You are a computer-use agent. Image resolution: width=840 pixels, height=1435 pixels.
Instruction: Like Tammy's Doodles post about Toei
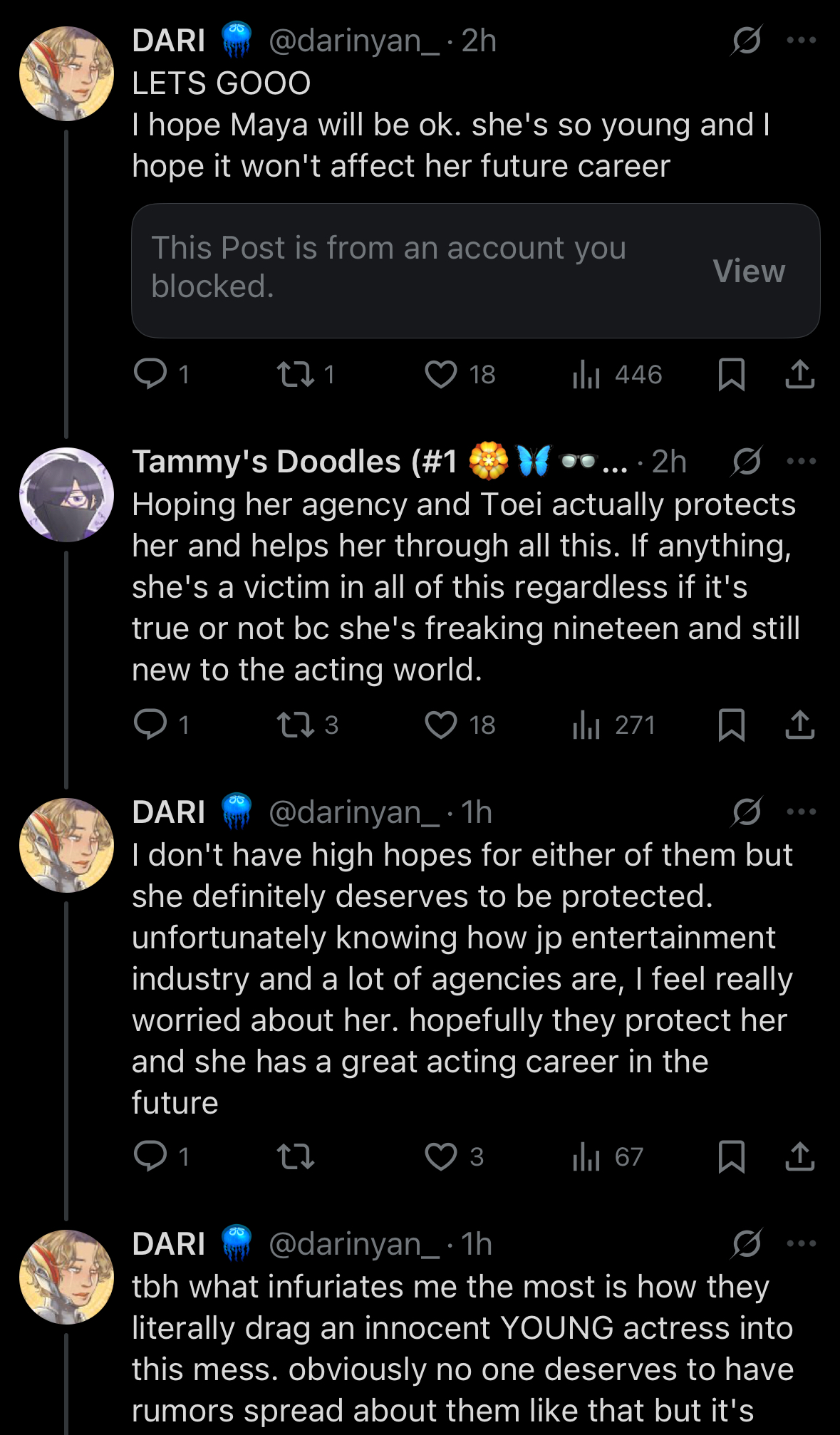point(441,725)
